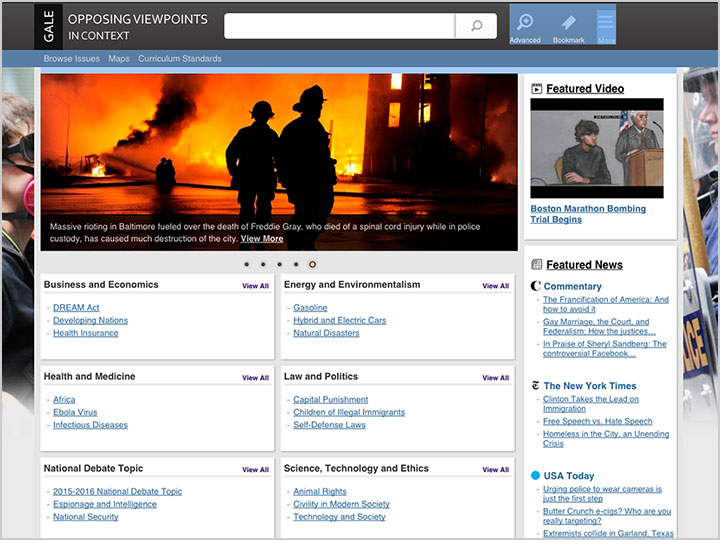Open Developing Nations topic
The width and height of the screenshot is (720, 540).
coord(90,321)
